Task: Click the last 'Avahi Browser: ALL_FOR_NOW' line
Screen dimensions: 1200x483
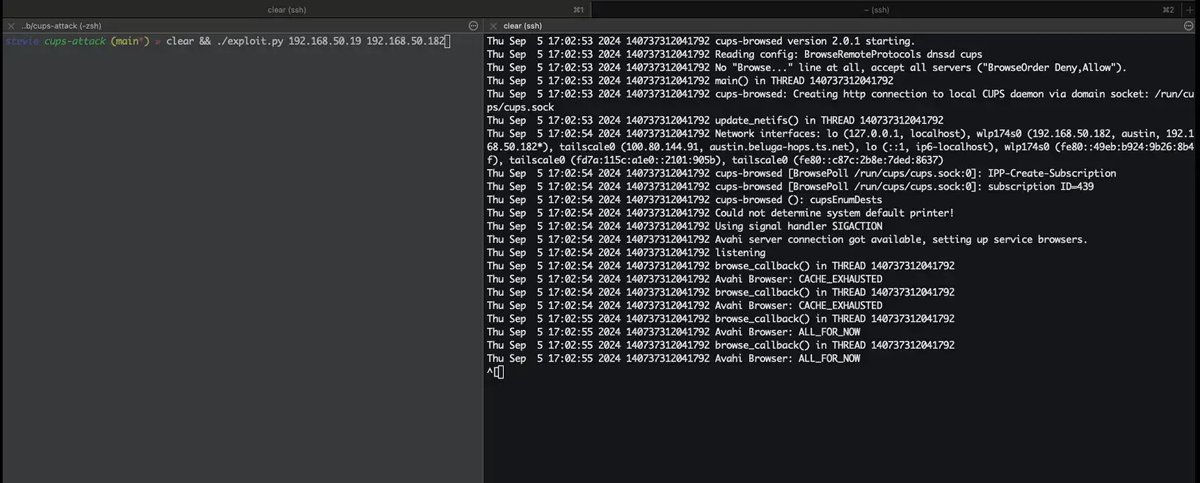Action: 673,358
